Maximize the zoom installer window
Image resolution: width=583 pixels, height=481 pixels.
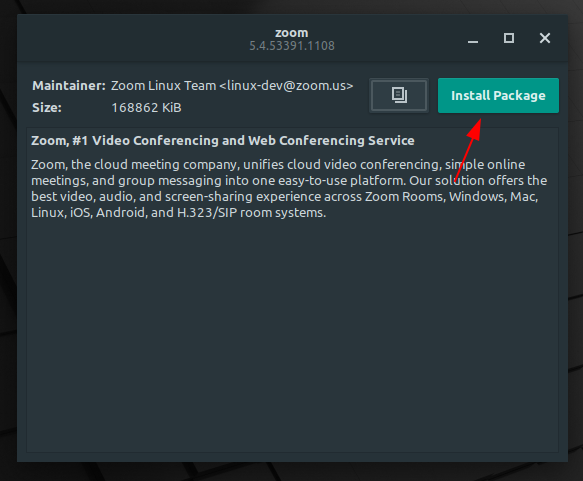click(509, 38)
